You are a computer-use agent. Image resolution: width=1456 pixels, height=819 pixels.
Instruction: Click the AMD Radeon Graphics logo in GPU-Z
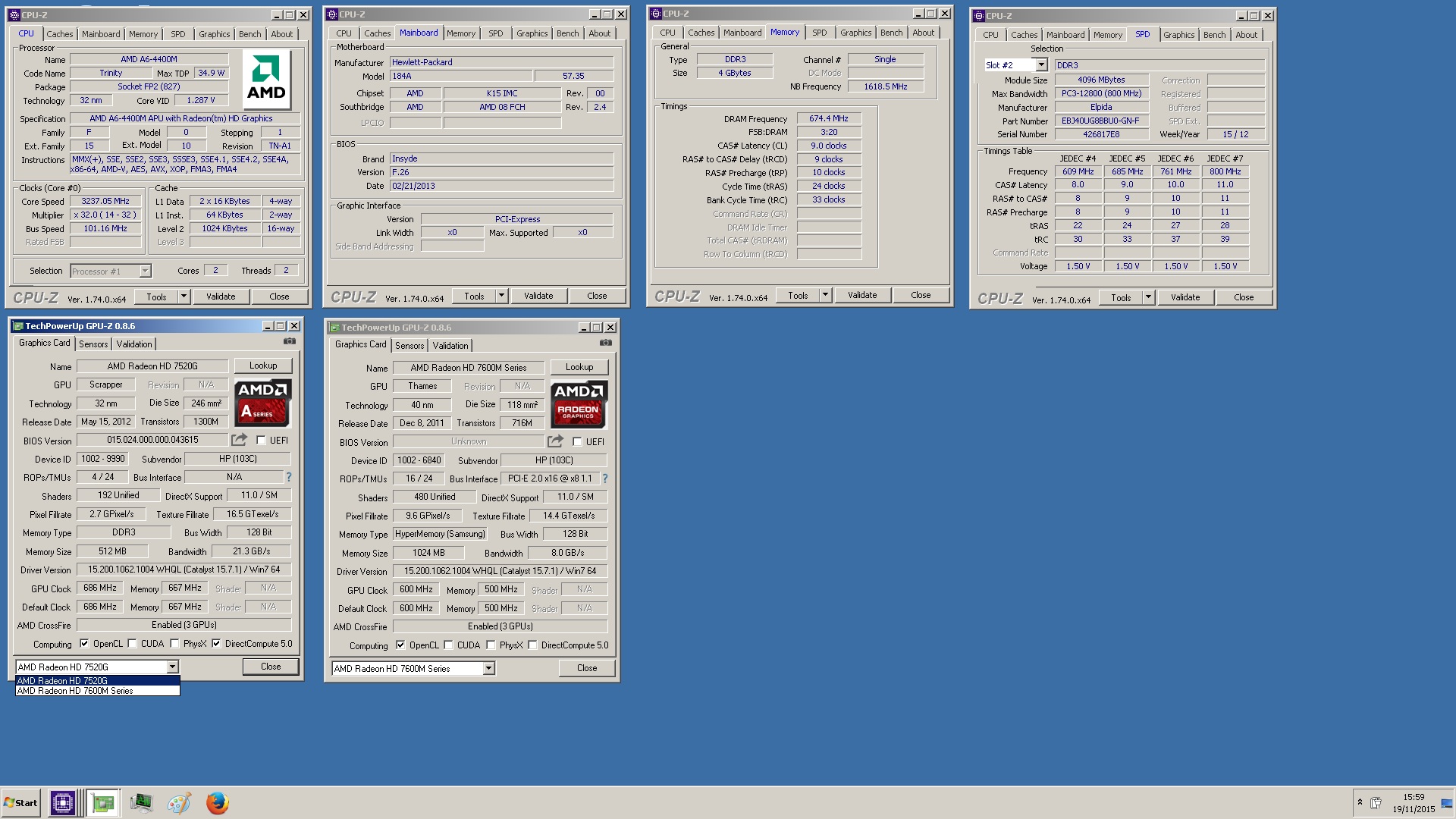tap(579, 404)
